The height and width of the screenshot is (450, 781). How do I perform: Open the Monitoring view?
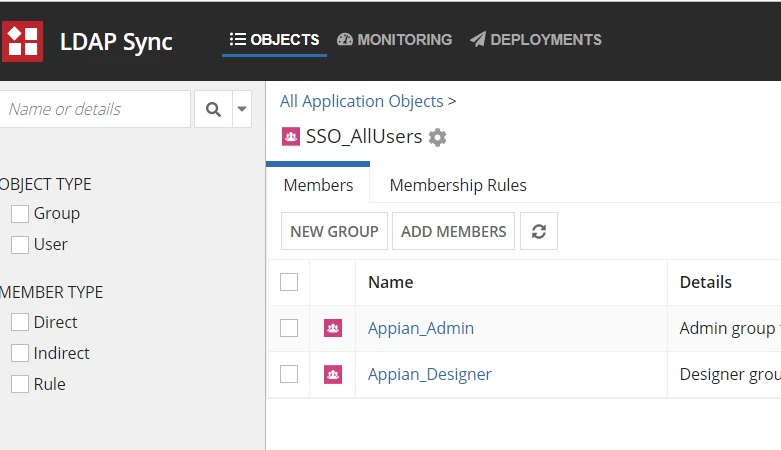tap(394, 39)
